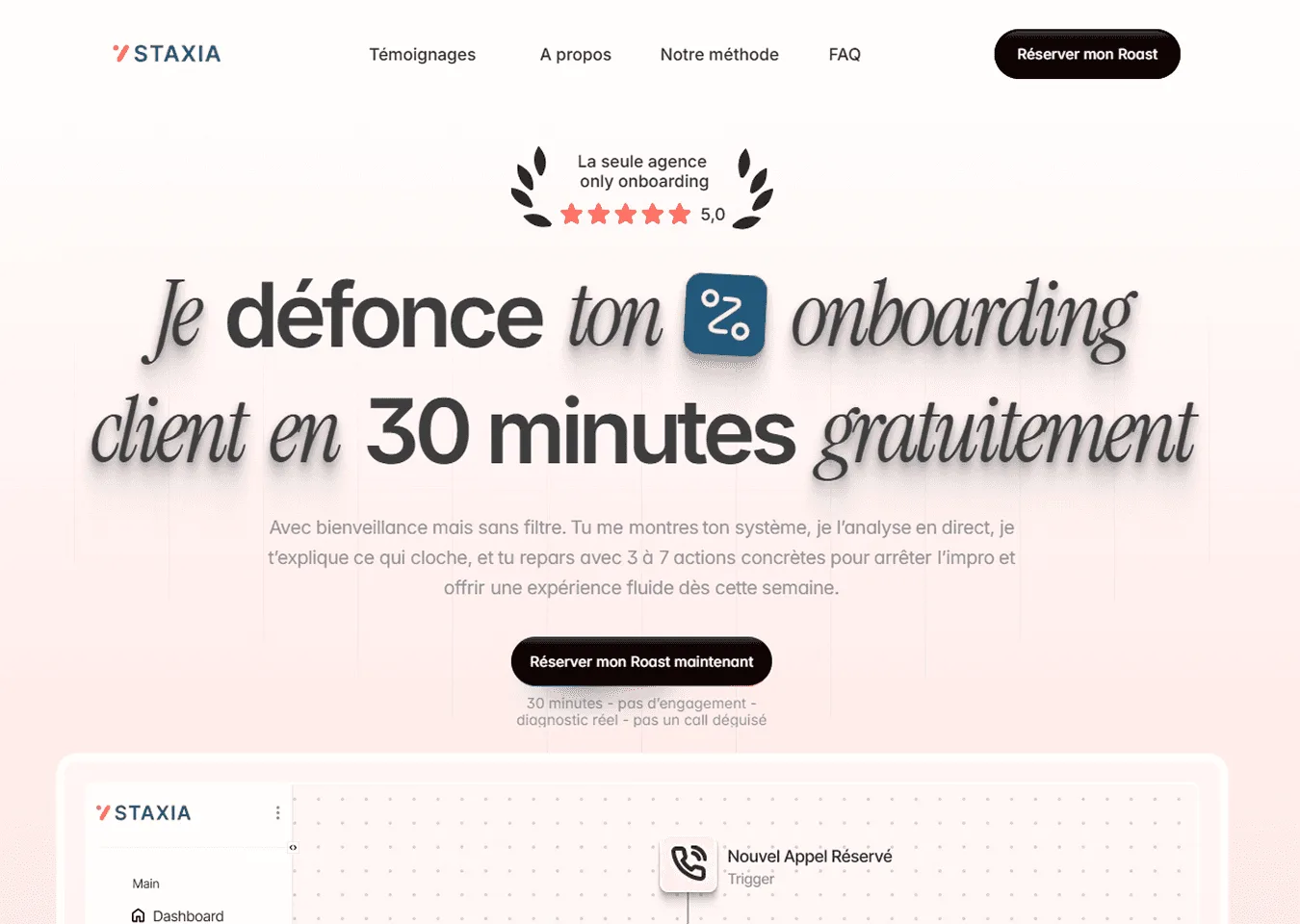Click the left laurel wreath icon
The width and height of the screenshot is (1300, 924).
[532, 187]
